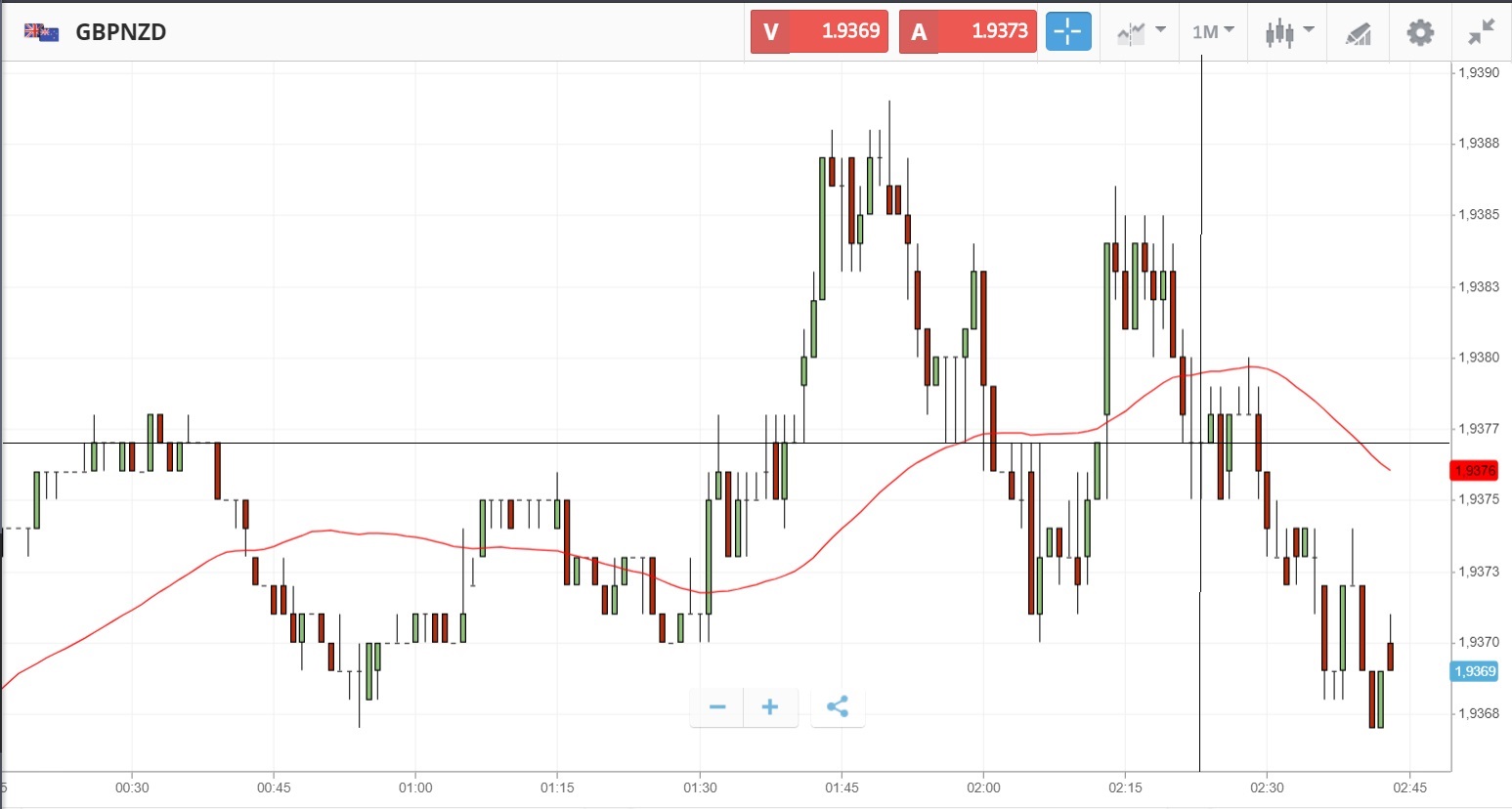Click the buy button showing 1.9373
Viewport: 1512px width, 809px height.
coord(968,31)
